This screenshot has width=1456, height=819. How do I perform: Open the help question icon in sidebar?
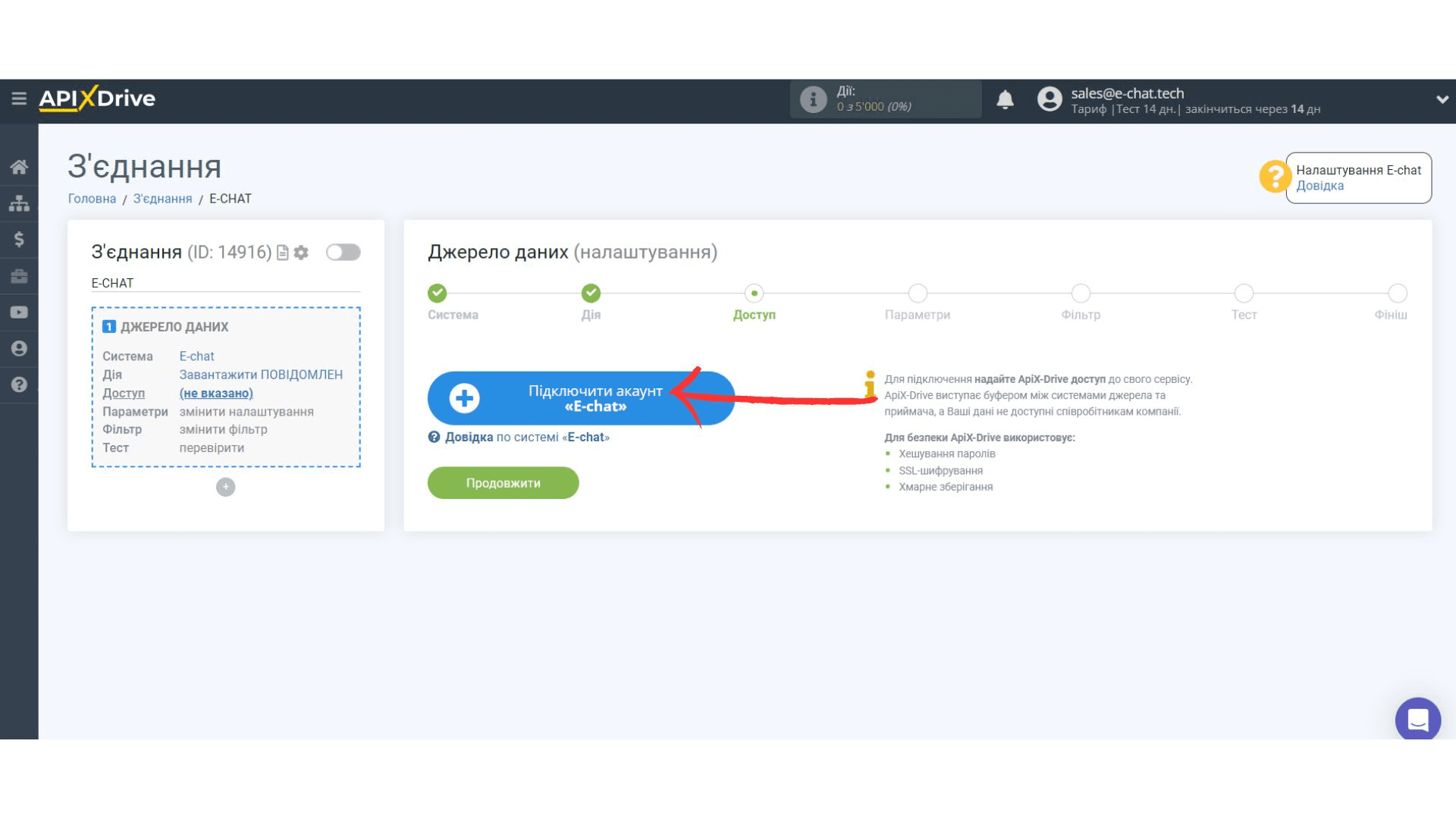[19, 384]
